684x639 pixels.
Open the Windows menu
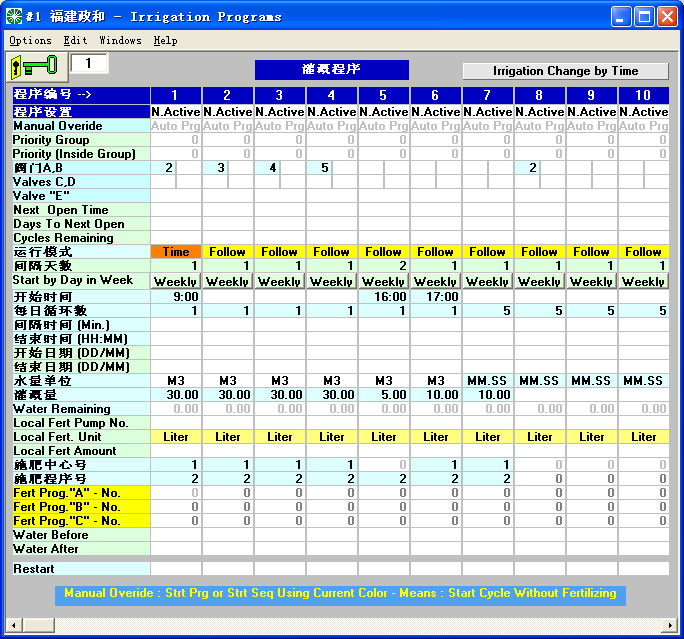(120, 41)
